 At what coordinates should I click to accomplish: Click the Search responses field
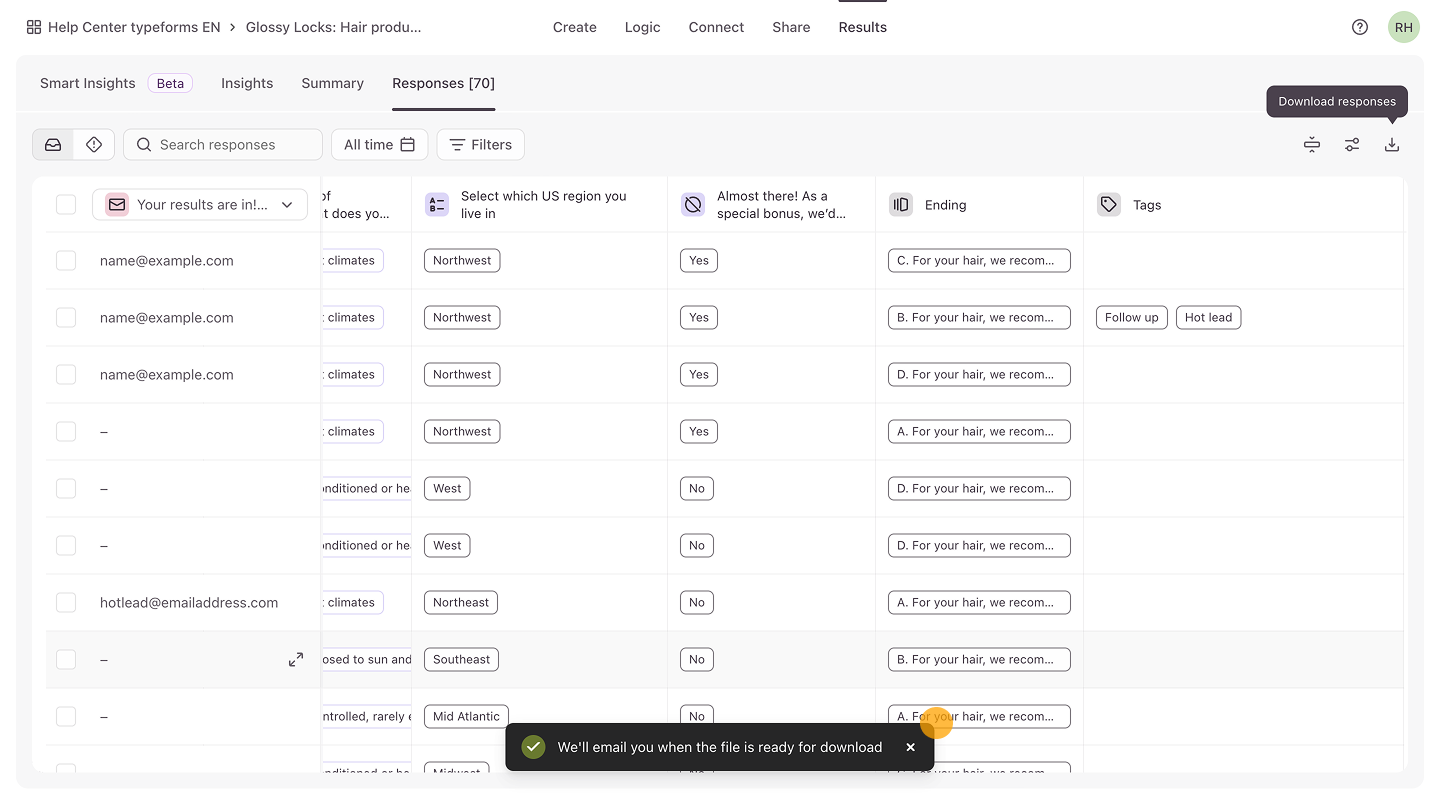pyautogui.click(x=223, y=145)
